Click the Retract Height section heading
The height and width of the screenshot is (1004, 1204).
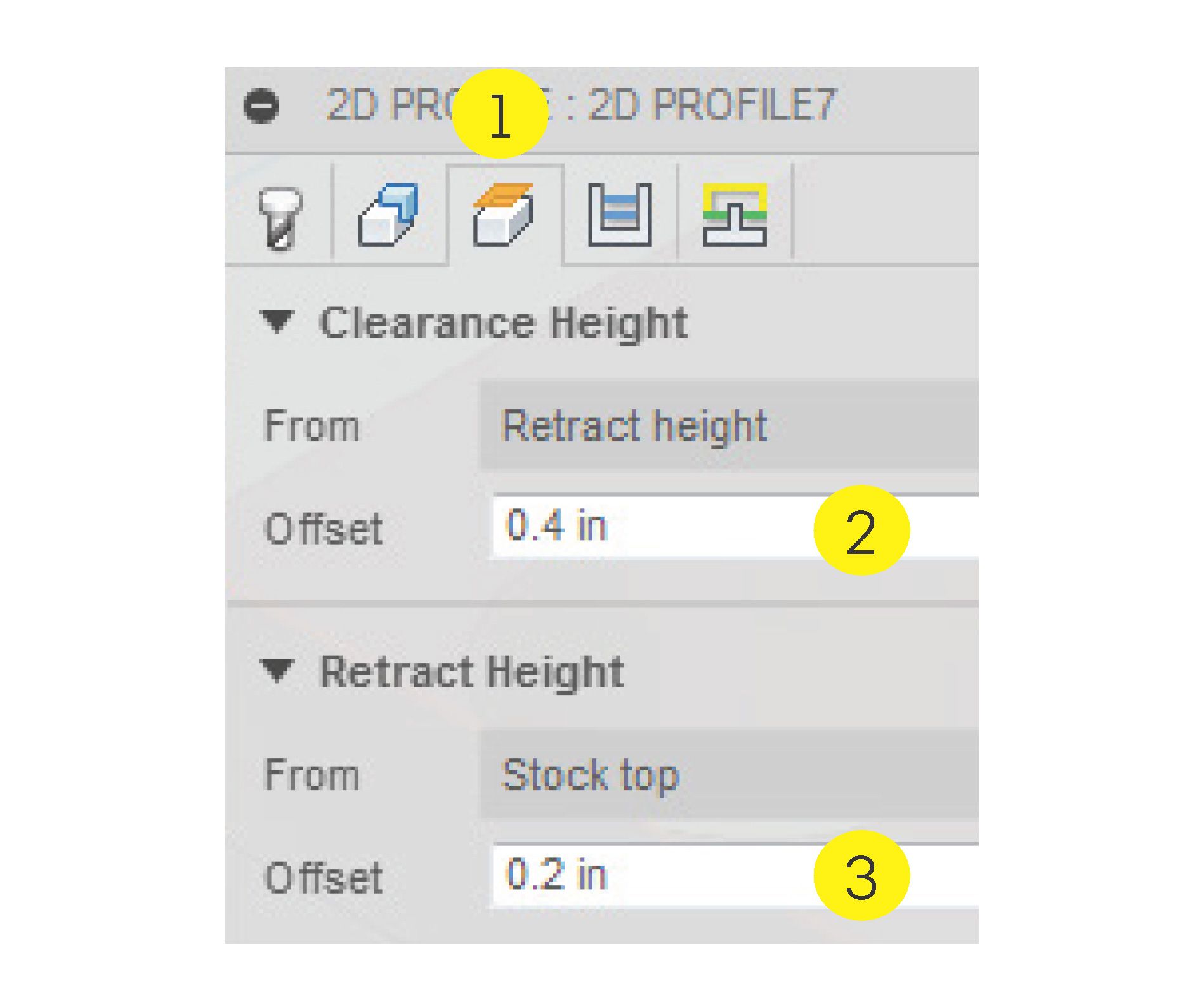[472, 671]
